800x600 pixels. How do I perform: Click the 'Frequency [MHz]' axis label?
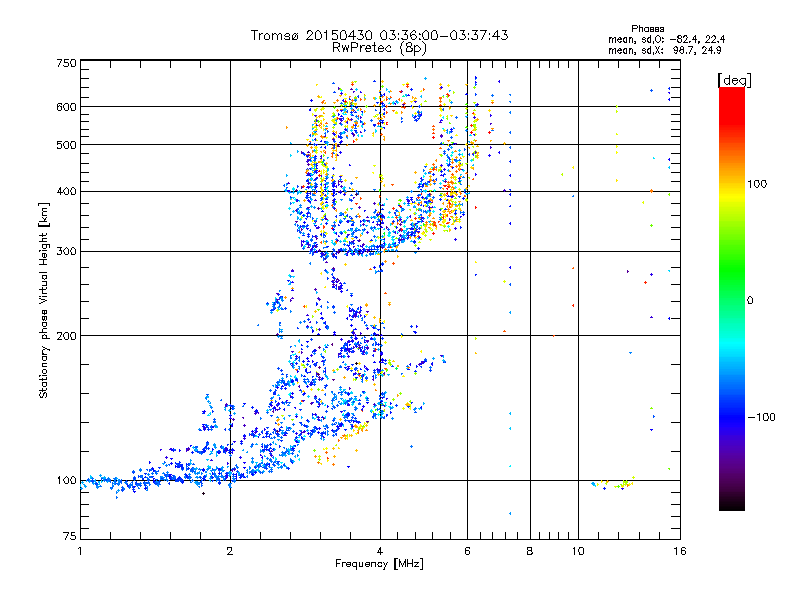379,564
